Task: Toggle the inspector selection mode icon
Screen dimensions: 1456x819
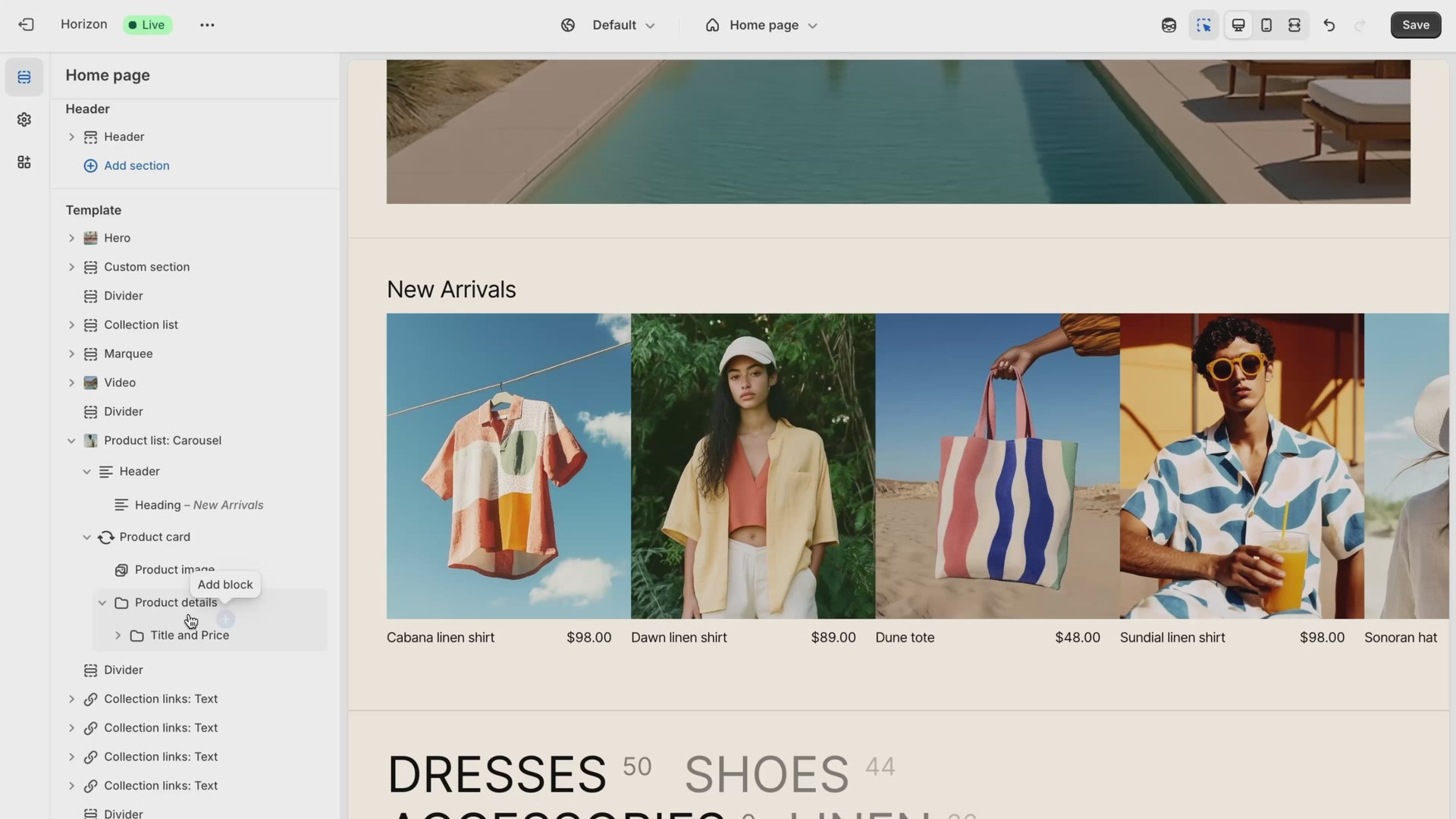Action: [x=1203, y=25]
